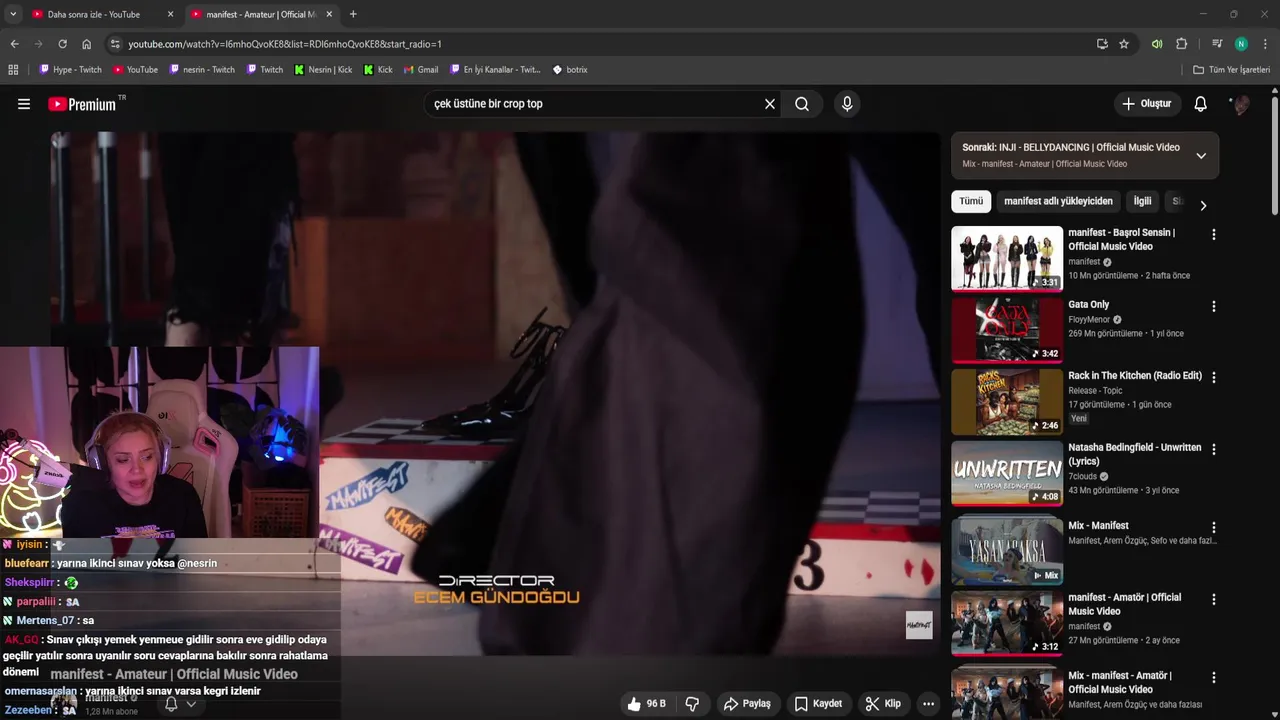Open options for Mix - Manifest

tap(1214, 527)
